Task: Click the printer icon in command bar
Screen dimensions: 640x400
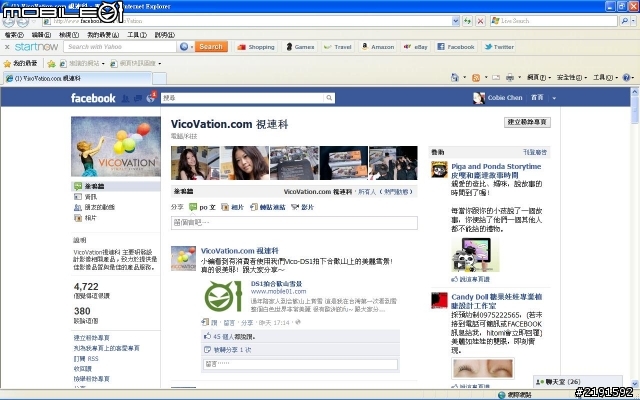Action: [x=509, y=77]
